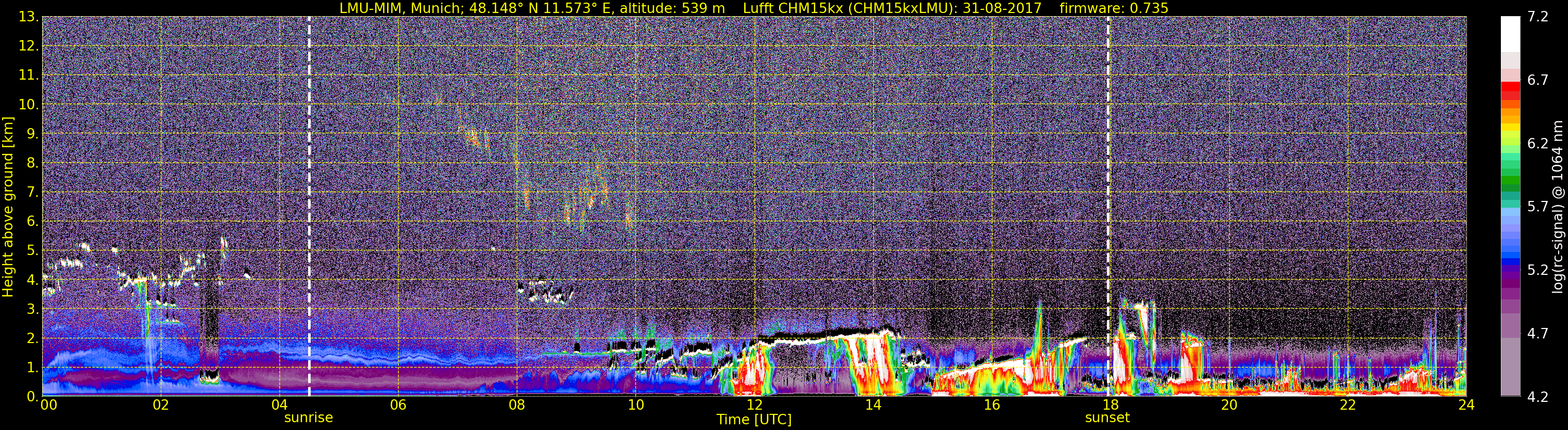Click the height axis tick label 6
Viewport: 1568px width, 430px height.
[32, 222]
